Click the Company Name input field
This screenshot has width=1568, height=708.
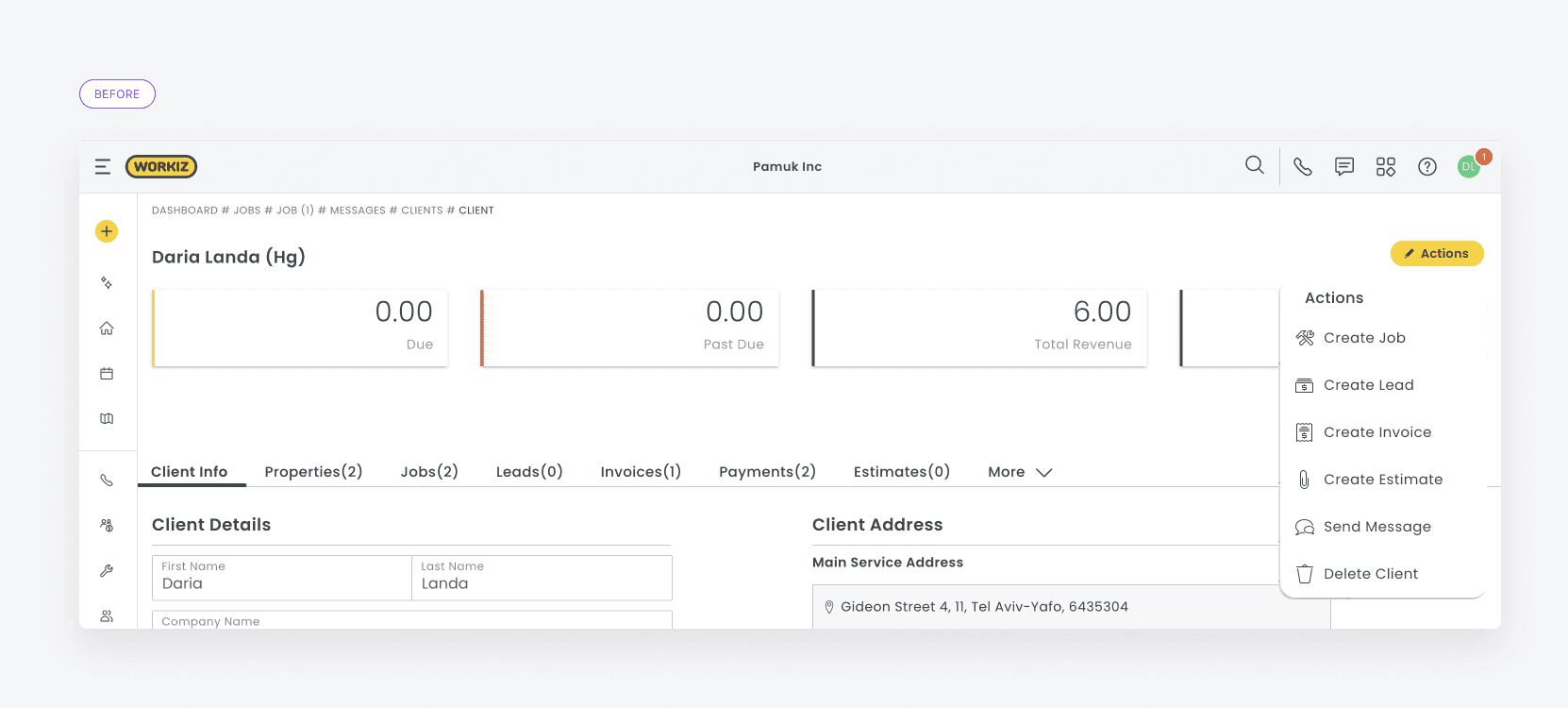pyautogui.click(x=412, y=620)
